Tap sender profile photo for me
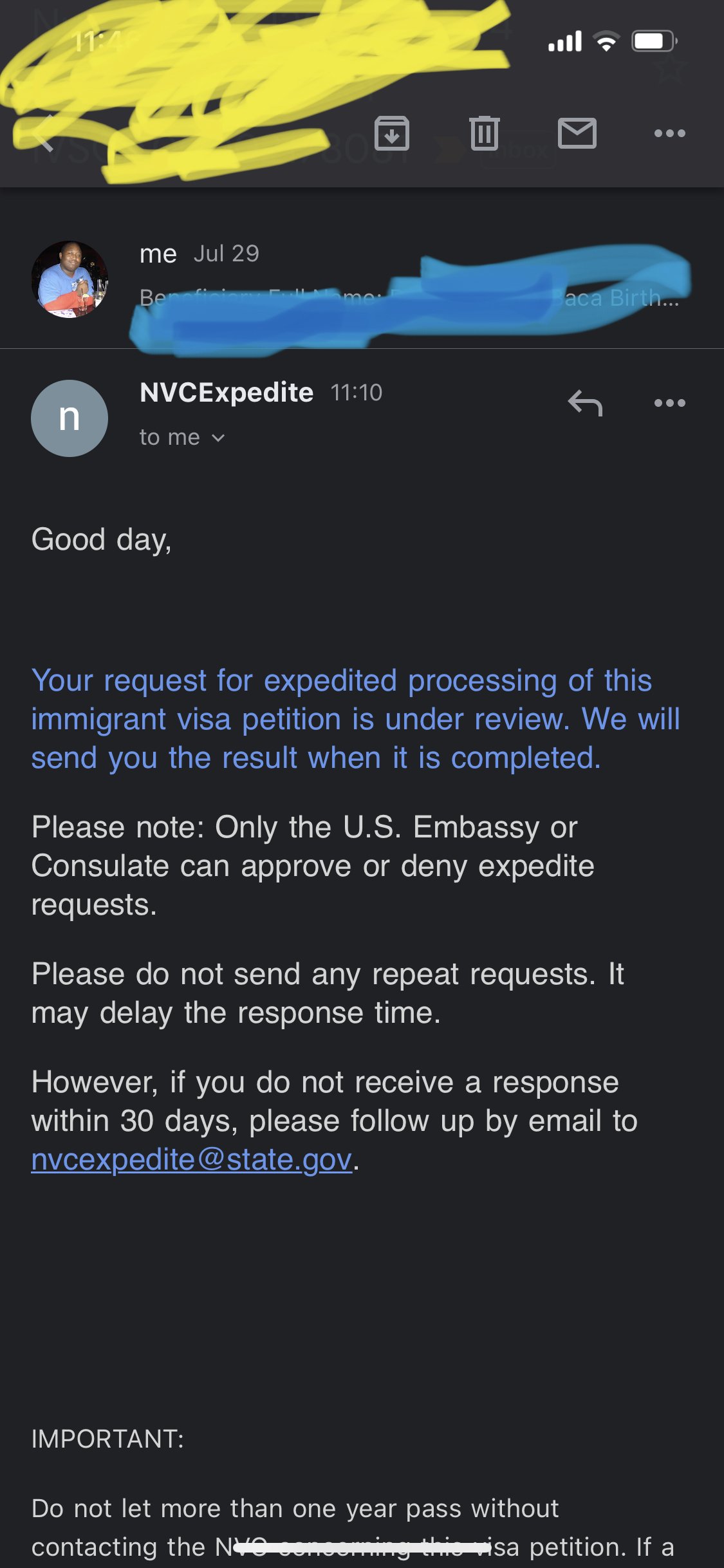The image size is (724, 1568). 70,279
